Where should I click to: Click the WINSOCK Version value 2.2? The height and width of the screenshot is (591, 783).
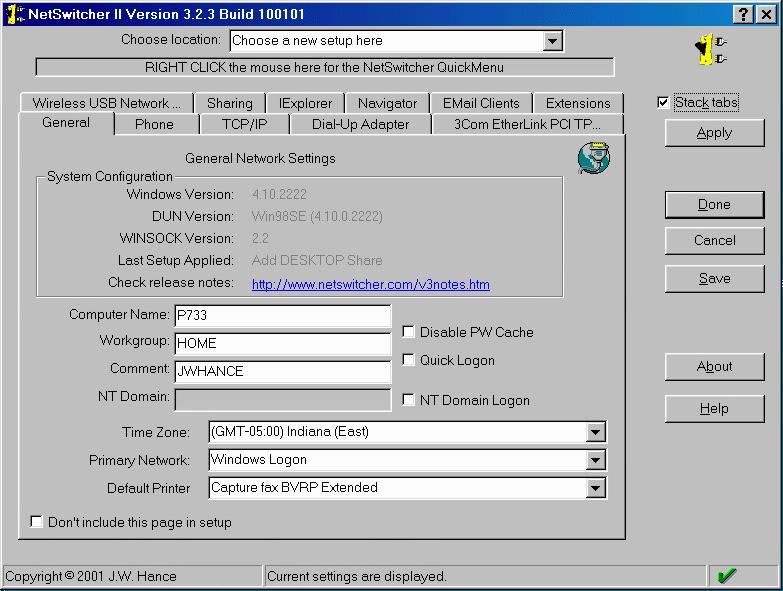coord(260,238)
